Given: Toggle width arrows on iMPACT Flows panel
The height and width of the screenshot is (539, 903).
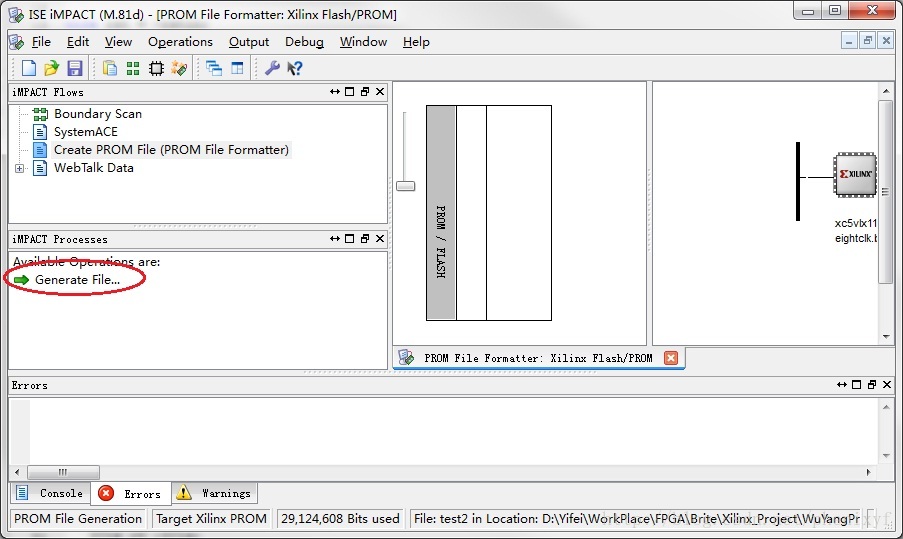Looking at the screenshot, I should point(335,92).
